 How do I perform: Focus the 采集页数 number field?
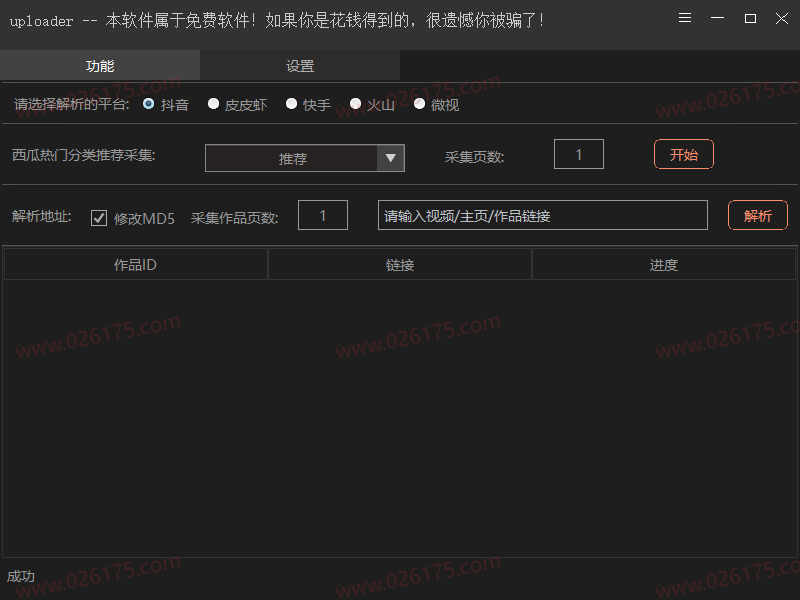[579, 154]
